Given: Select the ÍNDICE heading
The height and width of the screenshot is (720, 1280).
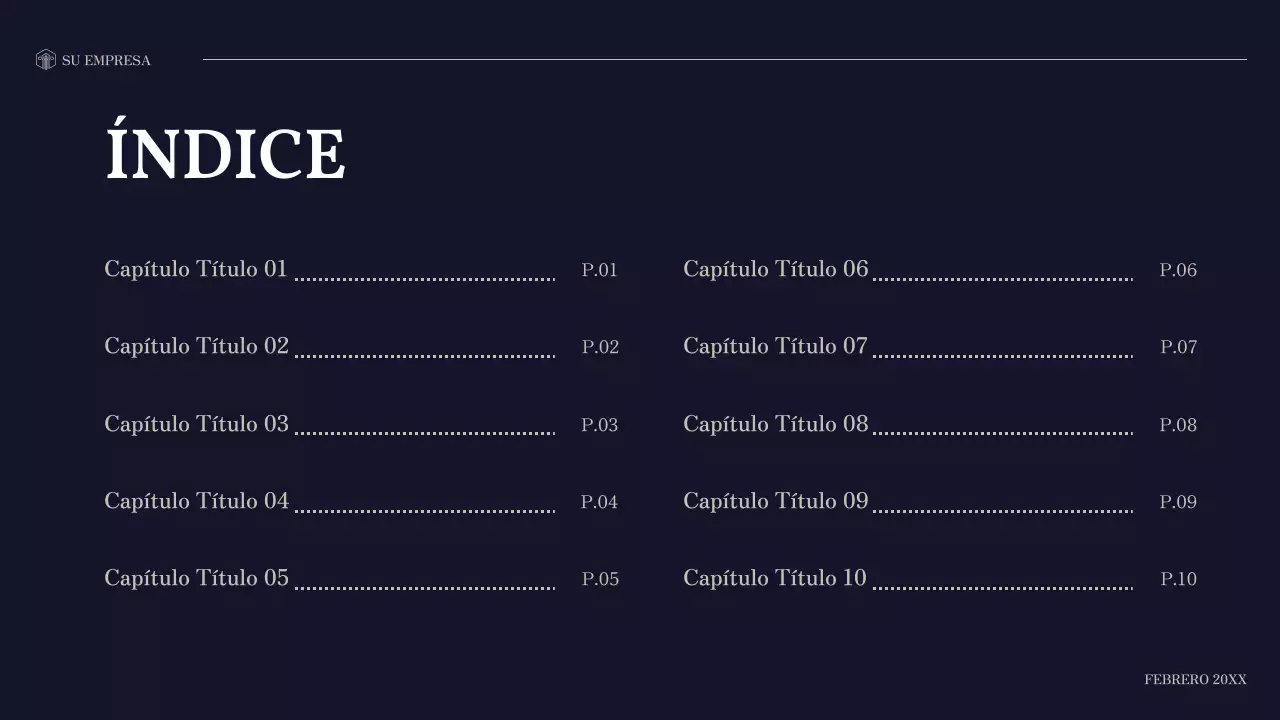Looking at the screenshot, I should coord(225,154).
